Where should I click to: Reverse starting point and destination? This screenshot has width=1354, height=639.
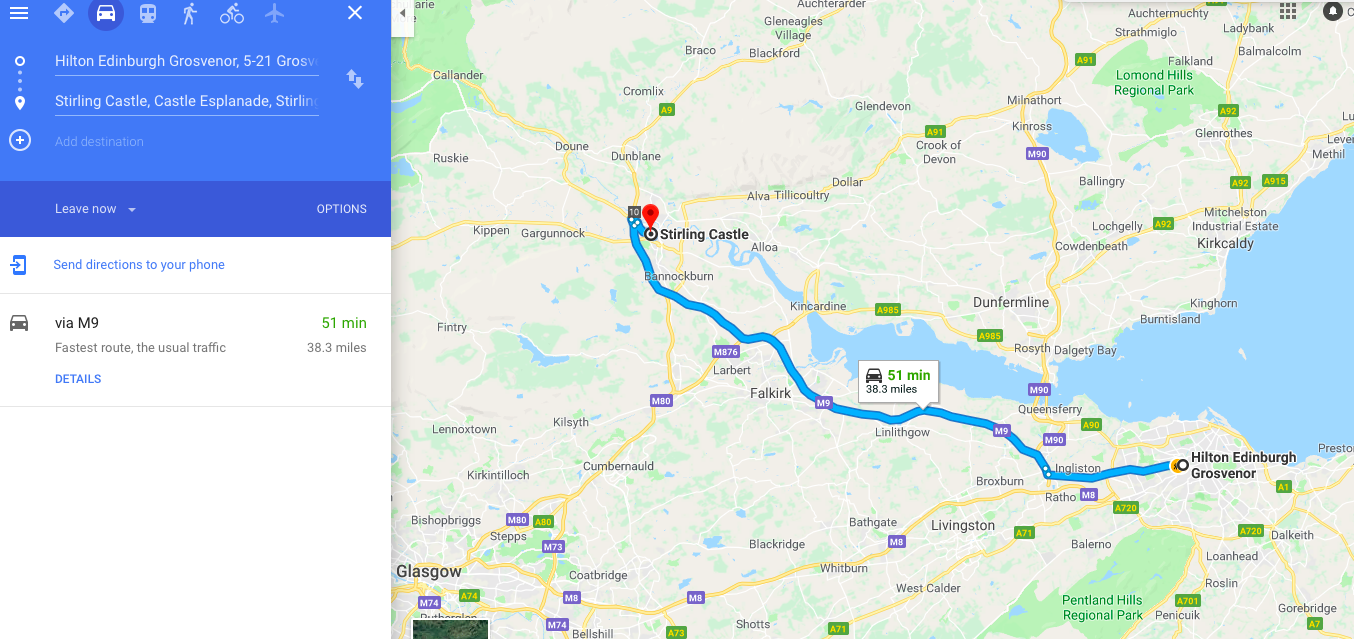point(355,78)
